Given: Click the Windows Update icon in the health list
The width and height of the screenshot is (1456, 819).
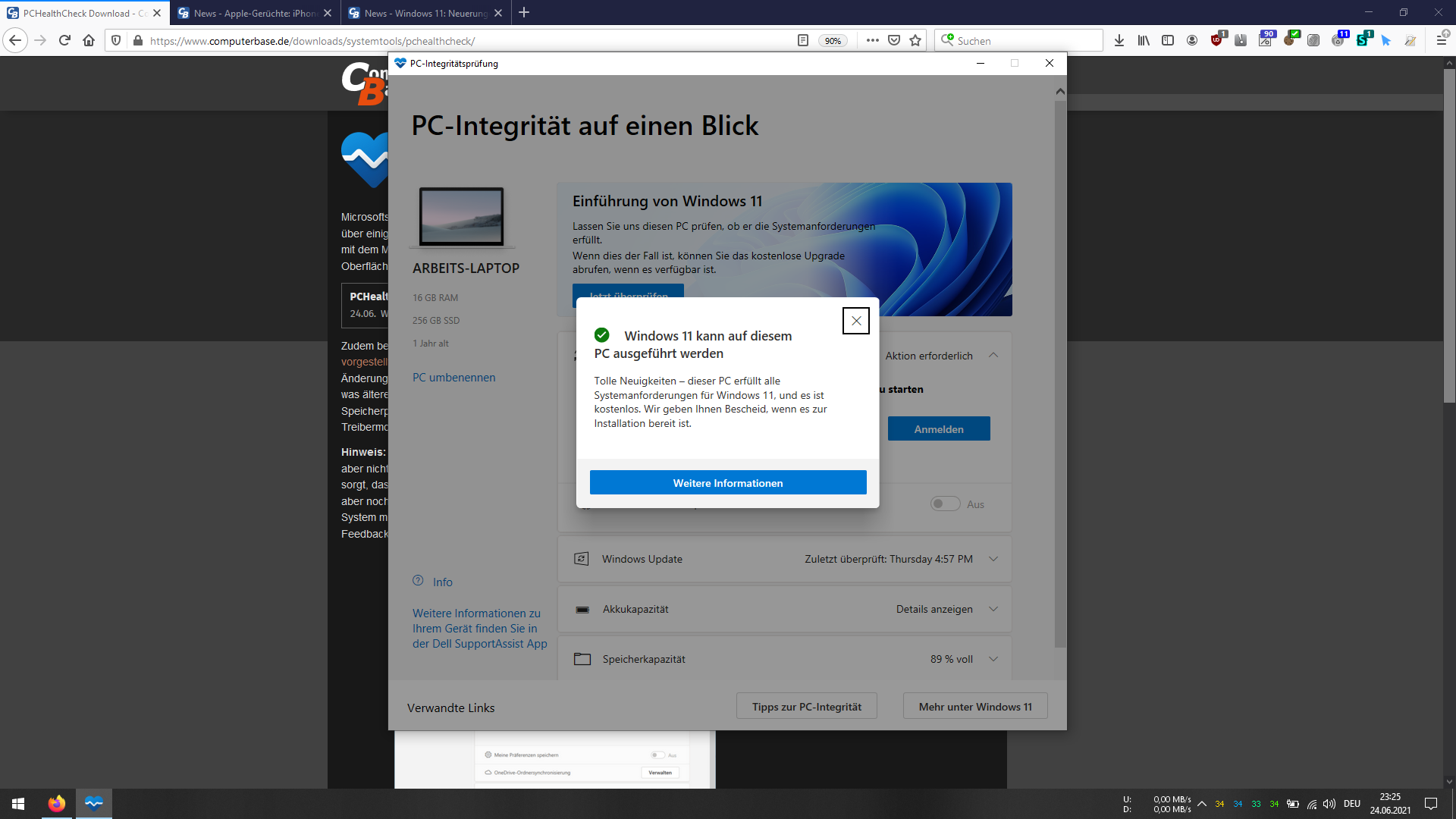Looking at the screenshot, I should pyautogui.click(x=582, y=559).
